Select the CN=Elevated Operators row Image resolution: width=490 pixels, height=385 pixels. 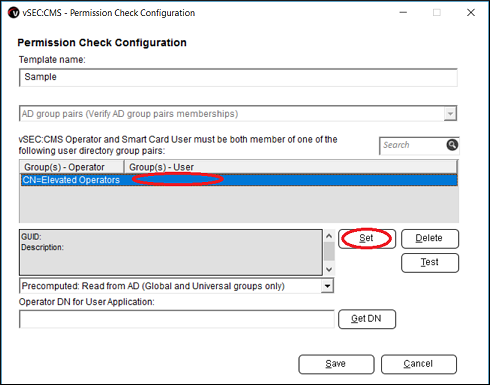239,180
